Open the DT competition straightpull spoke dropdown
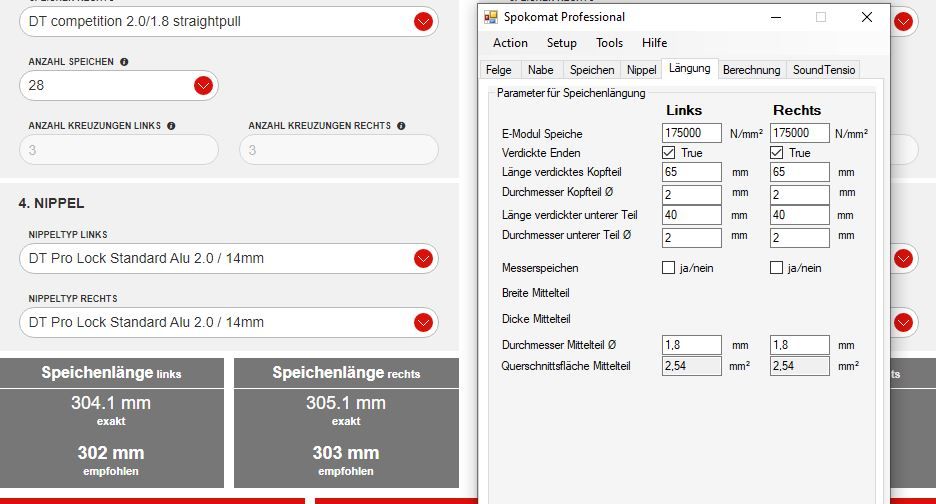936x504 pixels. click(229, 21)
